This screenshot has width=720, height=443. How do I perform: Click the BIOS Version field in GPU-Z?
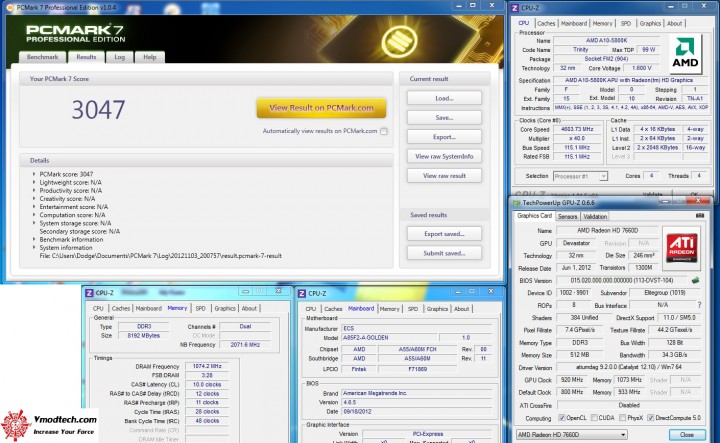[x=622, y=280]
